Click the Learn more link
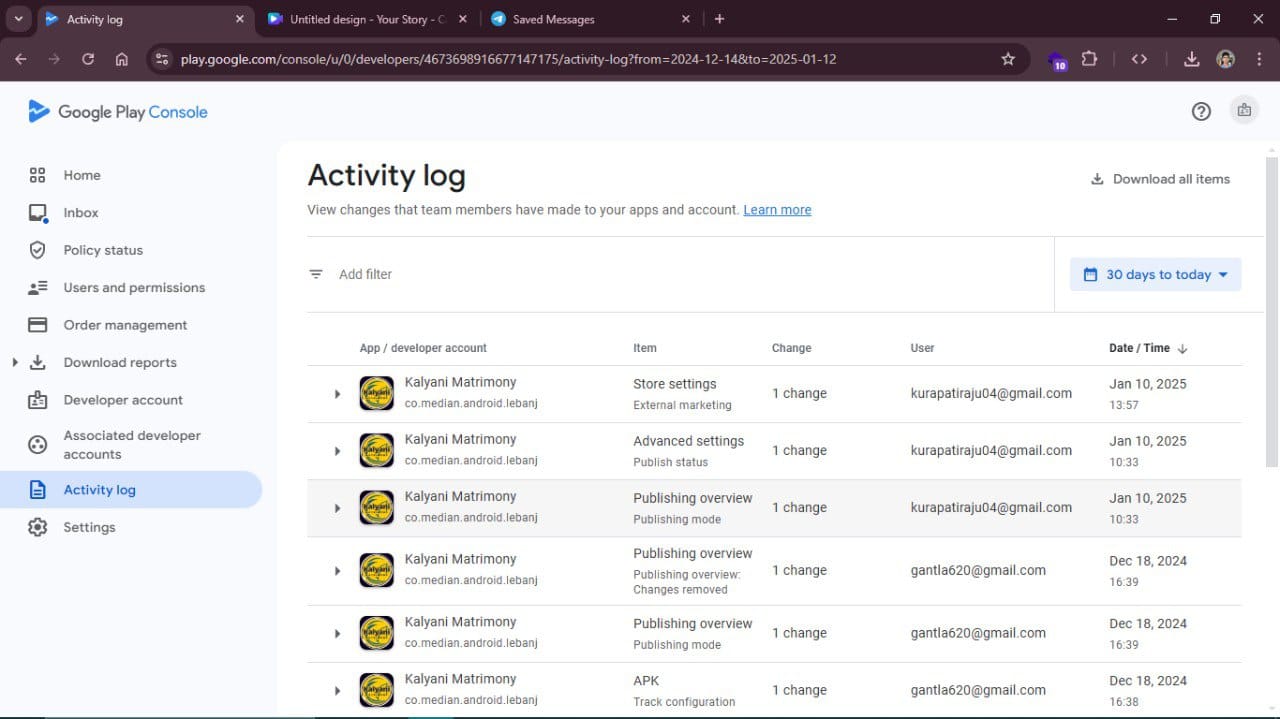This screenshot has width=1280, height=719. [777, 210]
